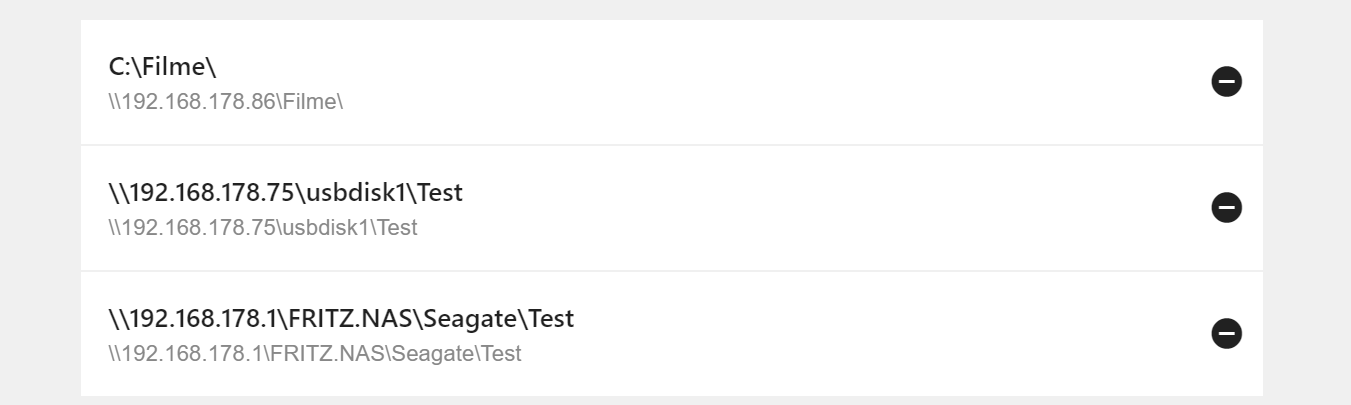Open the bold FRITZ.NAS\Seagate\Test heading
Image resolution: width=1351 pixels, height=405 pixels.
click(341, 318)
